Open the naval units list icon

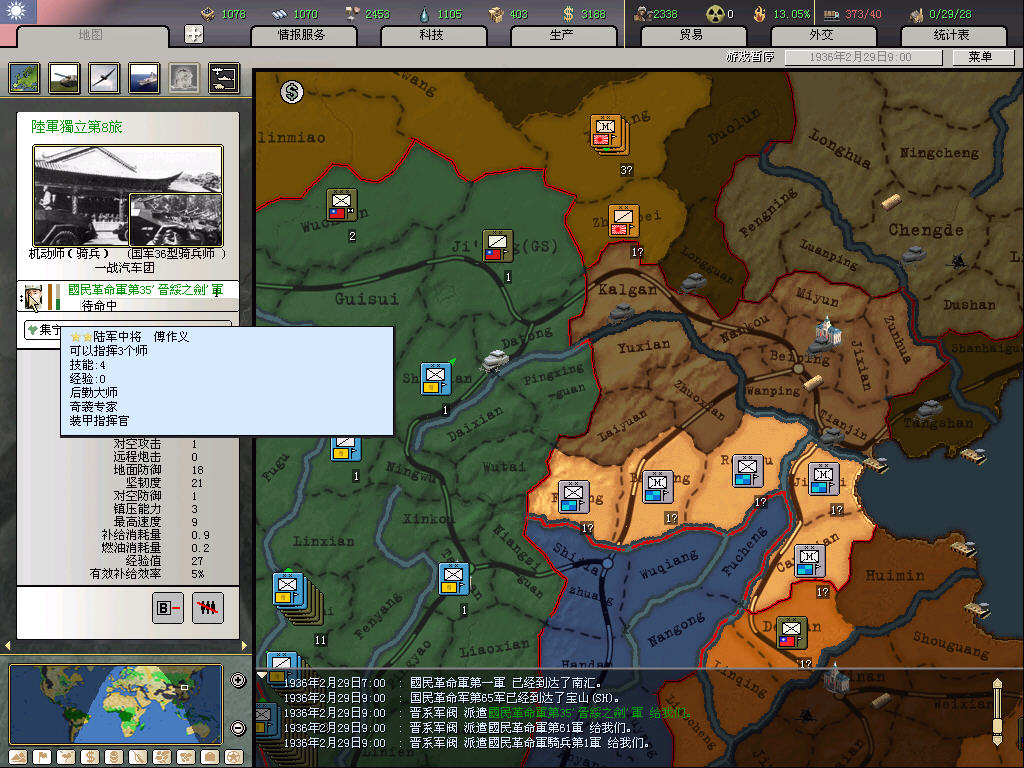tap(144, 78)
